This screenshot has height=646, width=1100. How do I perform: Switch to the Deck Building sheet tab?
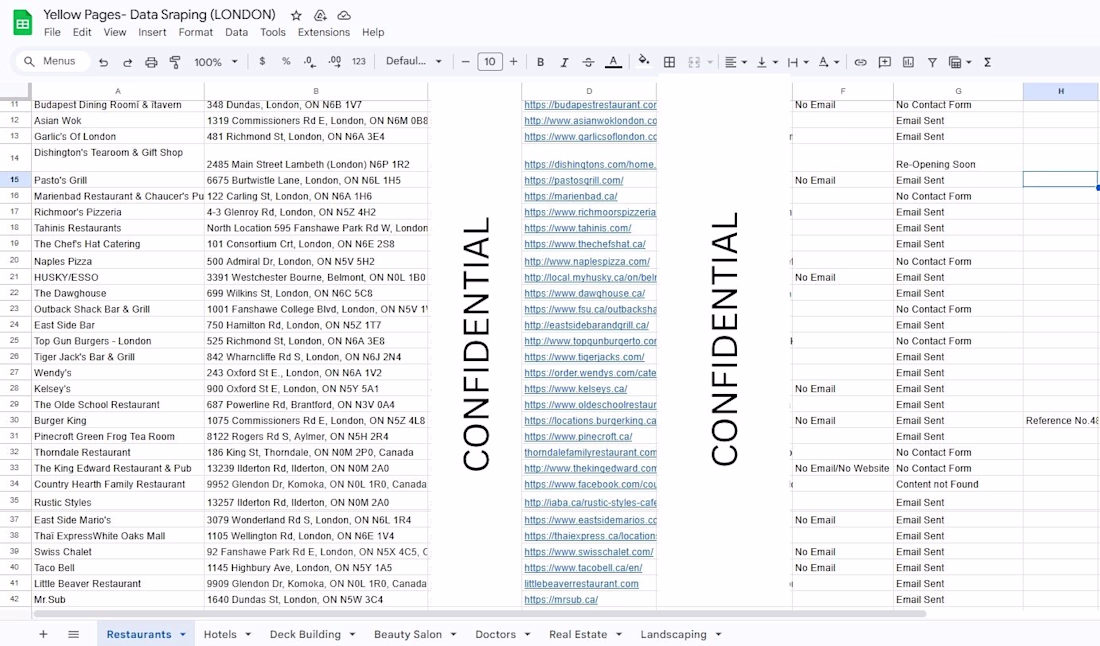pyautogui.click(x=305, y=634)
